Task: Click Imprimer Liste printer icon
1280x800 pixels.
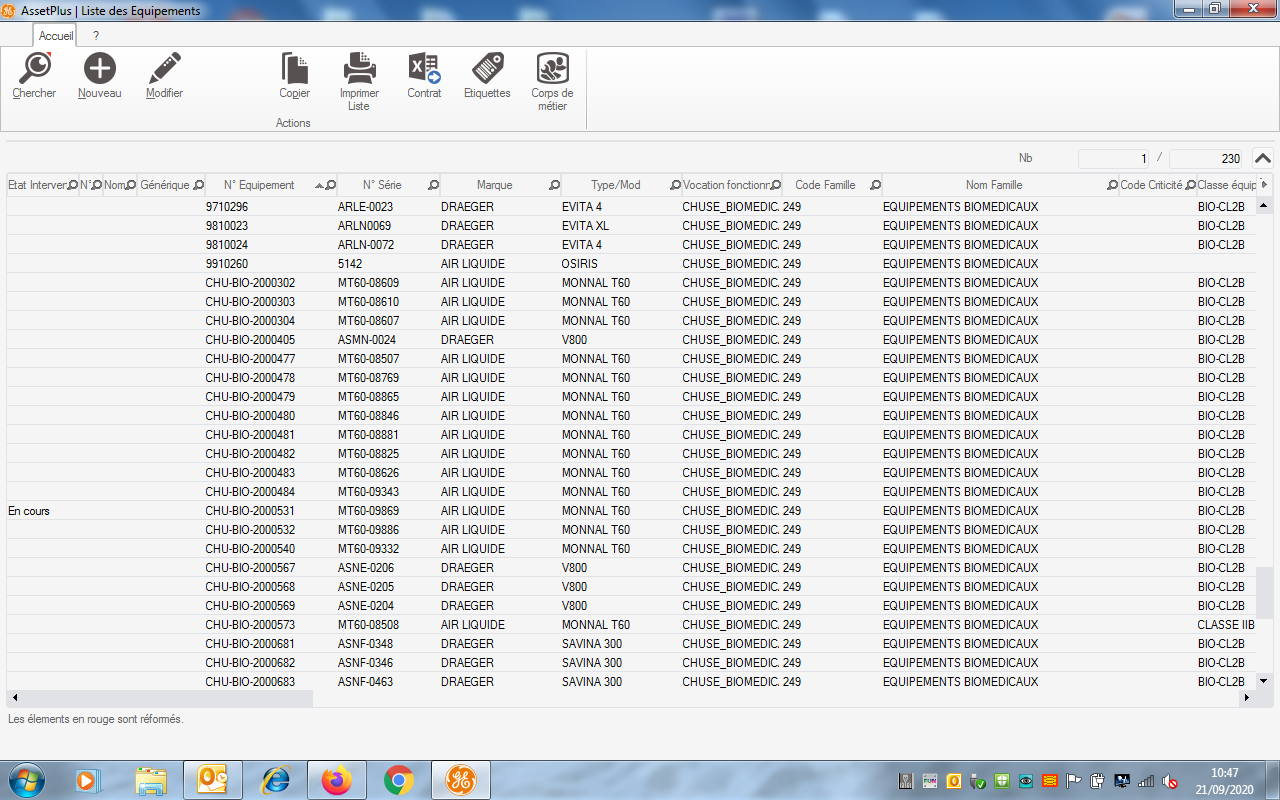Action: tap(359, 68)
